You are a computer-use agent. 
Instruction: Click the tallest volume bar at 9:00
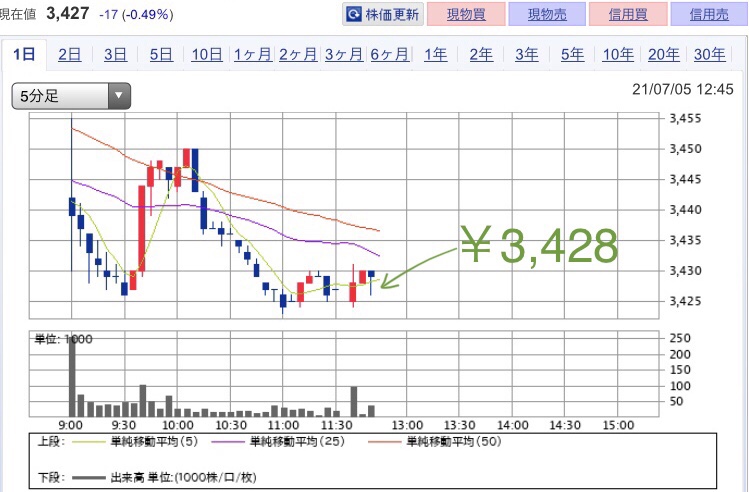point(72,377)
